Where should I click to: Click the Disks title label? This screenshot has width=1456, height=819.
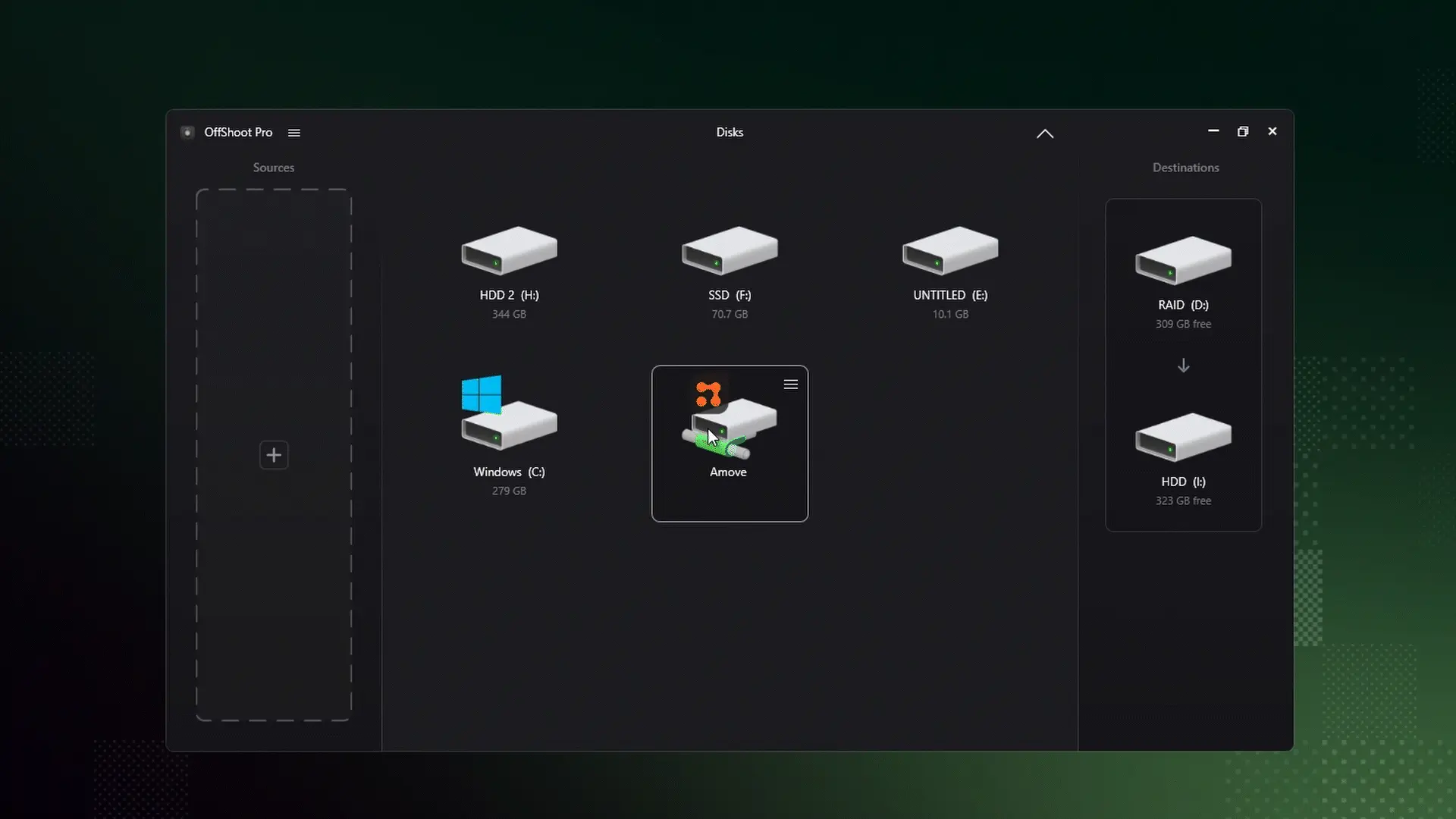tap(730, 132)
